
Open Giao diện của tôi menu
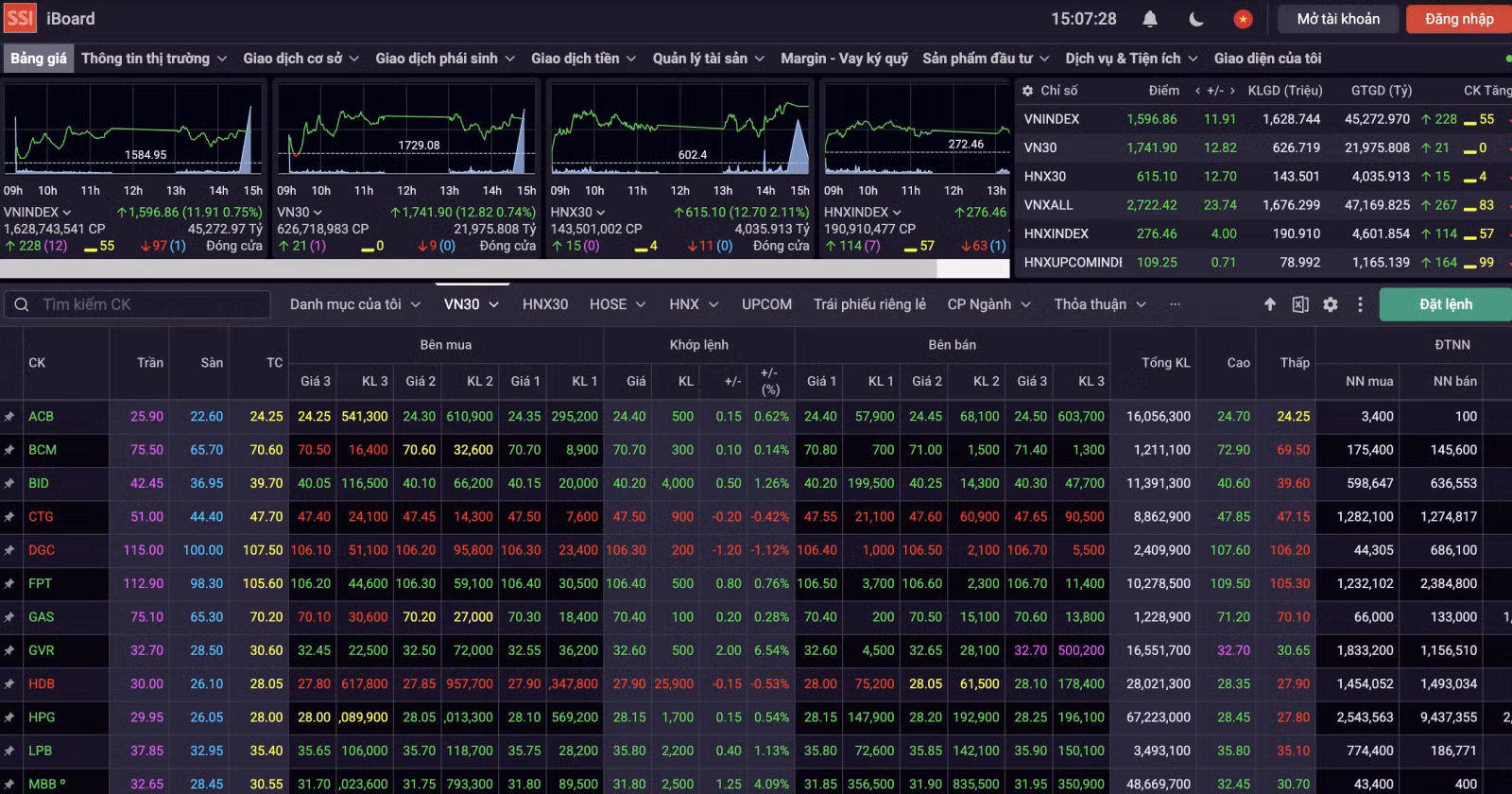(1267, 59)
